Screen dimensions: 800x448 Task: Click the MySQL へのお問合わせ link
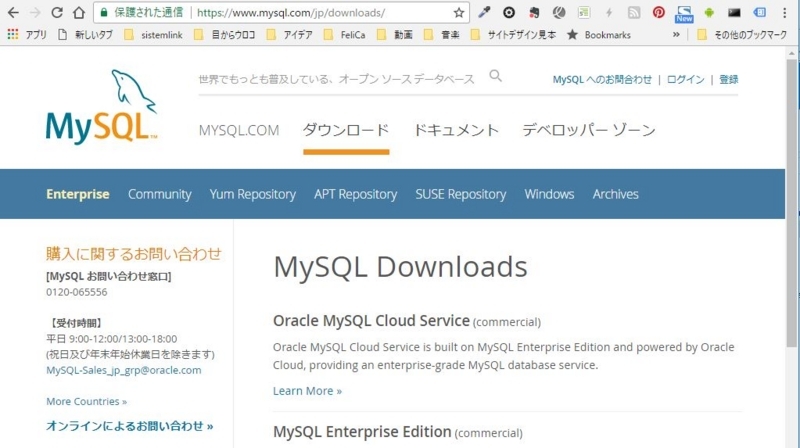point(602,80)
